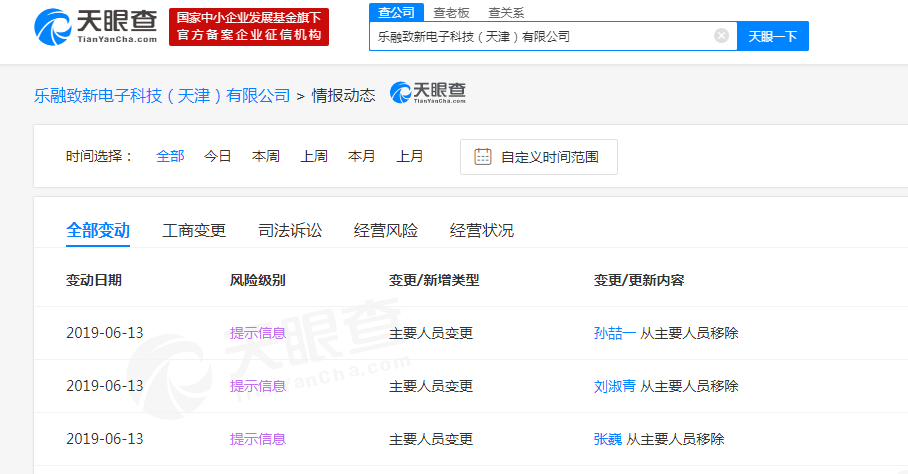908x474 pixels.
Task: Open the 自定义时间范围 date picker
Action: point(539,157)
